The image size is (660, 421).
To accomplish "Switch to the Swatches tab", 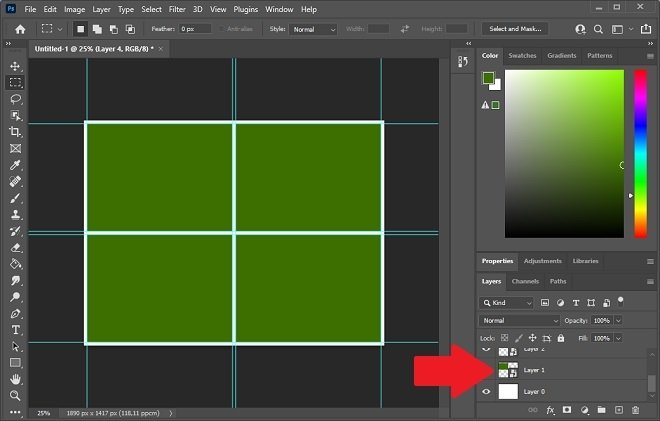I will point(522,56).
